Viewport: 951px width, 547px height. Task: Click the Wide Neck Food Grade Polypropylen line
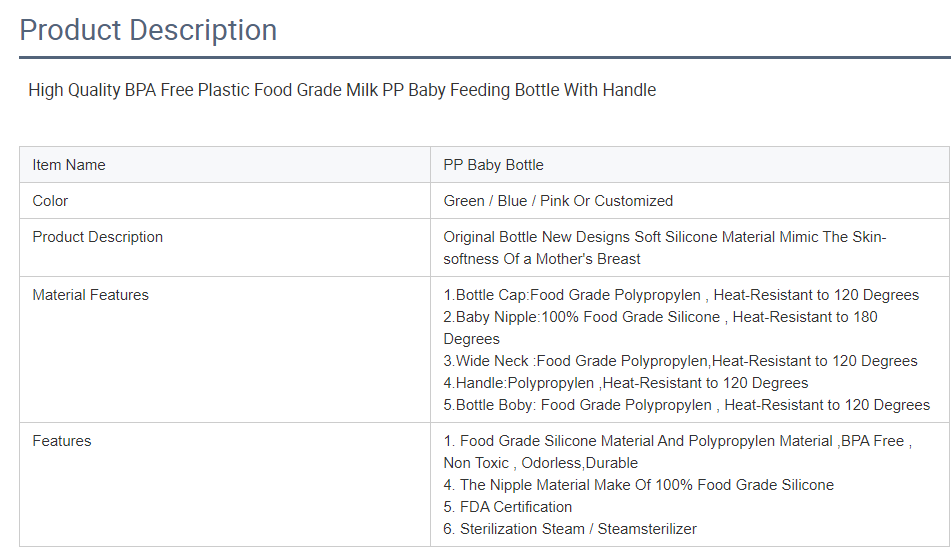[x=680, y=361]
